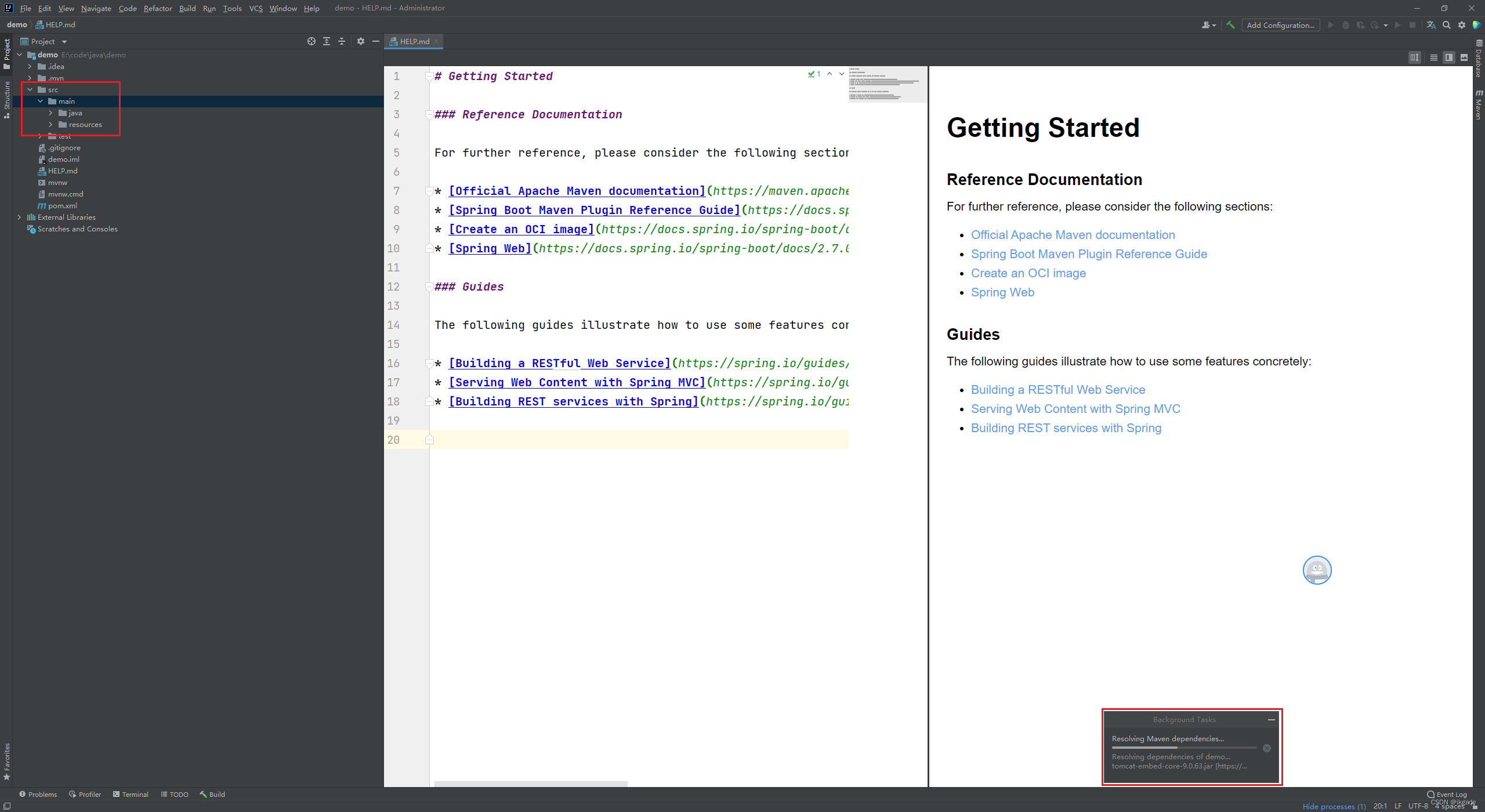Click Building a RESTful Web Service link
Screen dimensions: 1485x812
click(x=1057, y=389)
